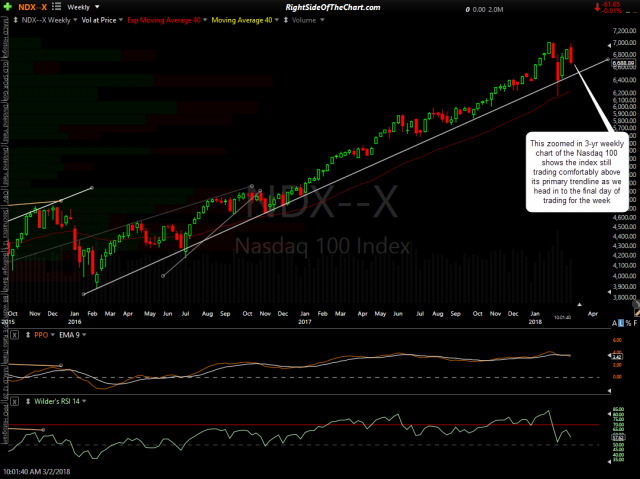Open the Wilder's RSI 14 dropdown

84,401
